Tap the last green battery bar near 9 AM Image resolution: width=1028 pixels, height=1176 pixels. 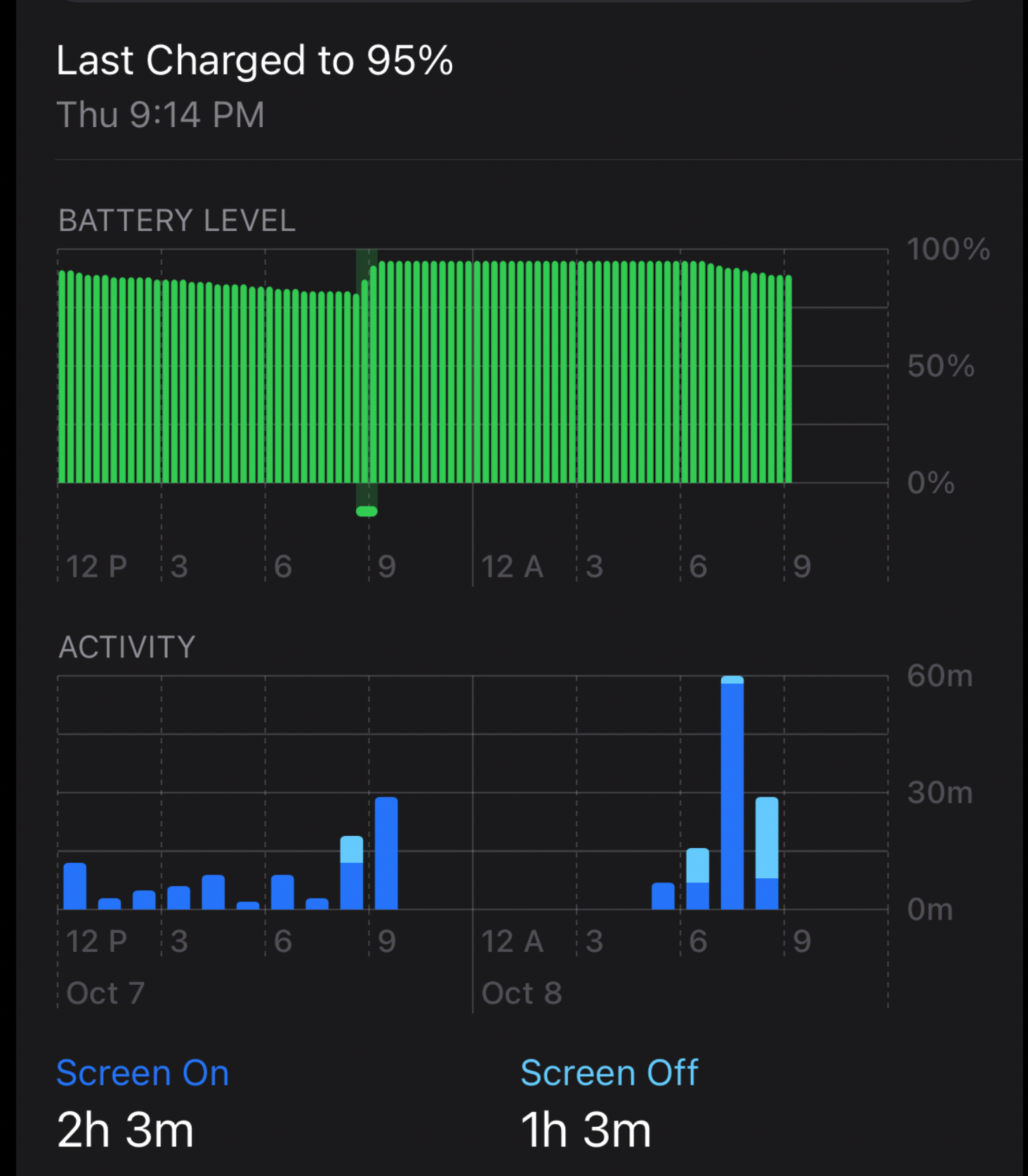point(788,379)
